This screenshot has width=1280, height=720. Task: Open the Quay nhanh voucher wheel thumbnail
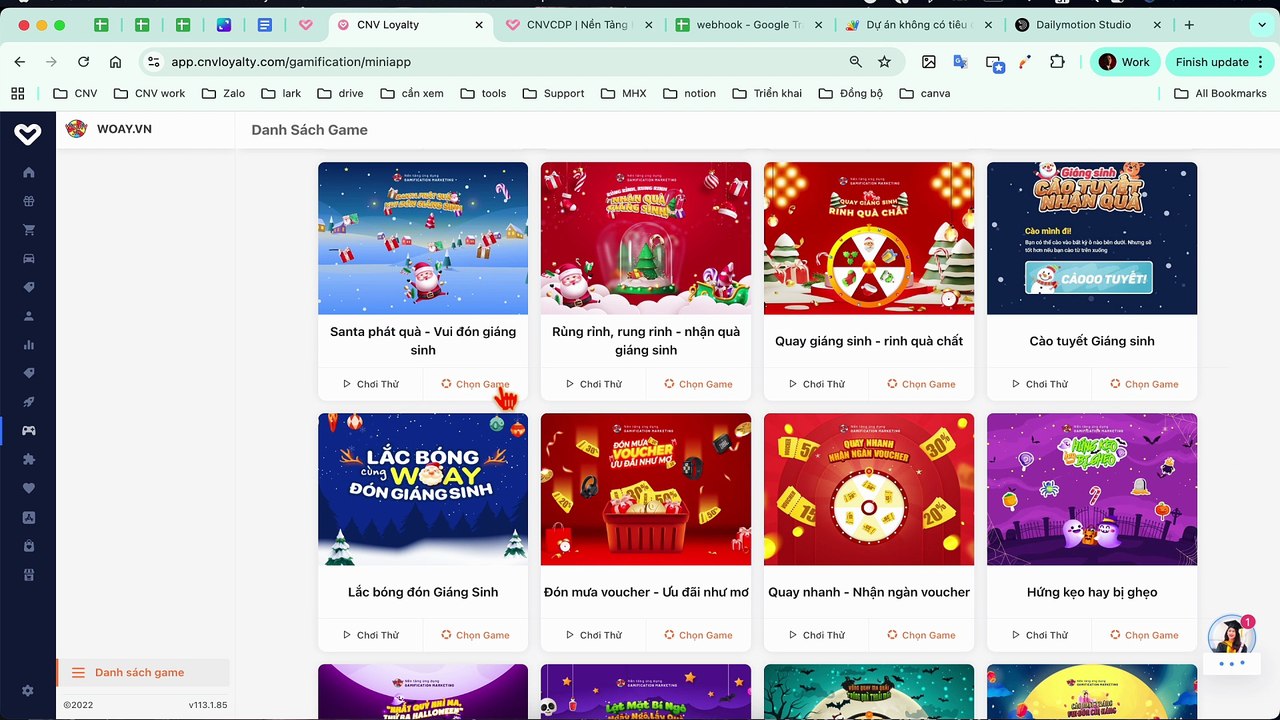tap(869, 489)
